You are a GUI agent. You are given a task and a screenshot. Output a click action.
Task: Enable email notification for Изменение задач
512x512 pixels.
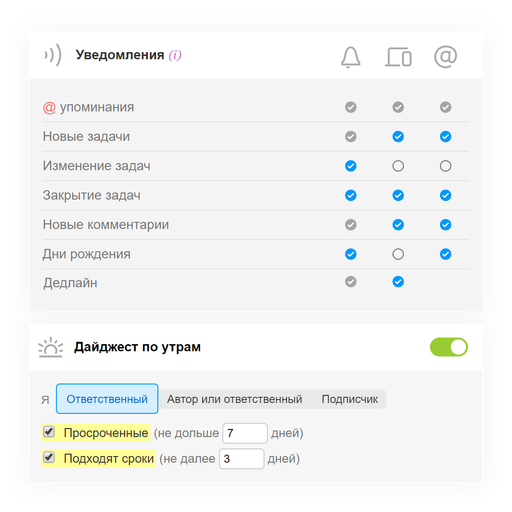point(445,166)
